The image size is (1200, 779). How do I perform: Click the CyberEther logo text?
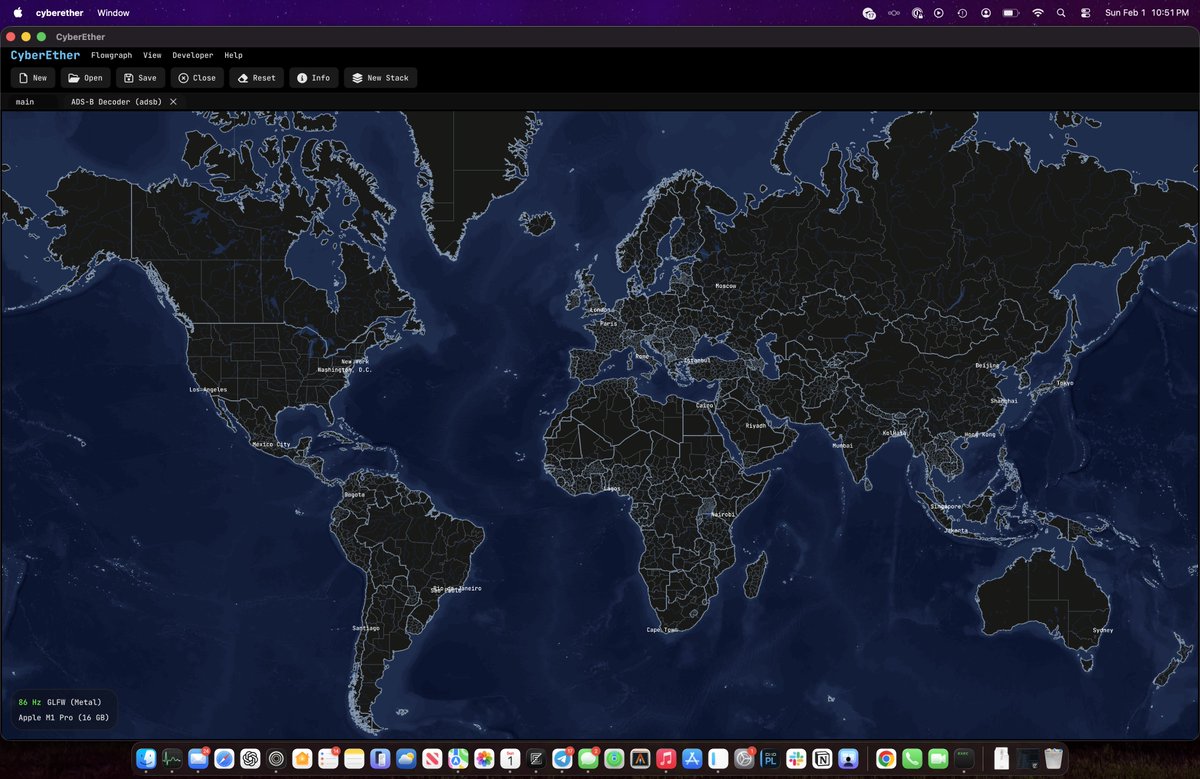(x=45, y=55)
